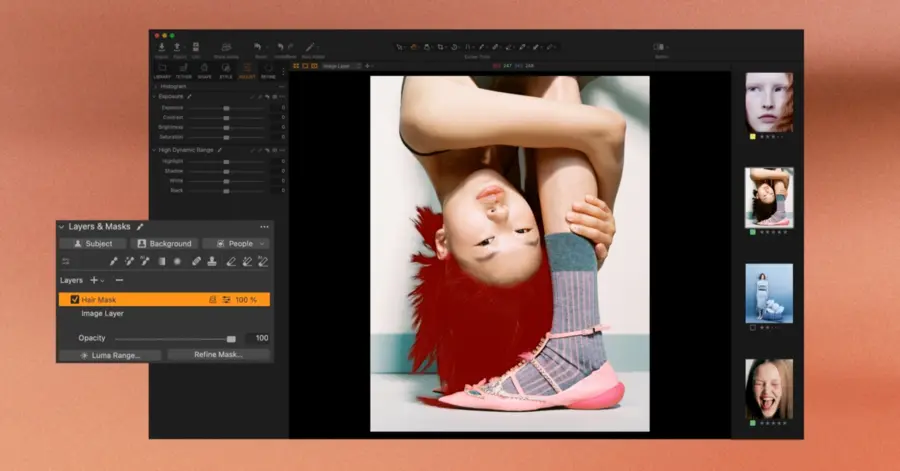The height and width of the screenshot is (471, 900).
Task: Select the Erase Mask tool
Action: [231, 262]
